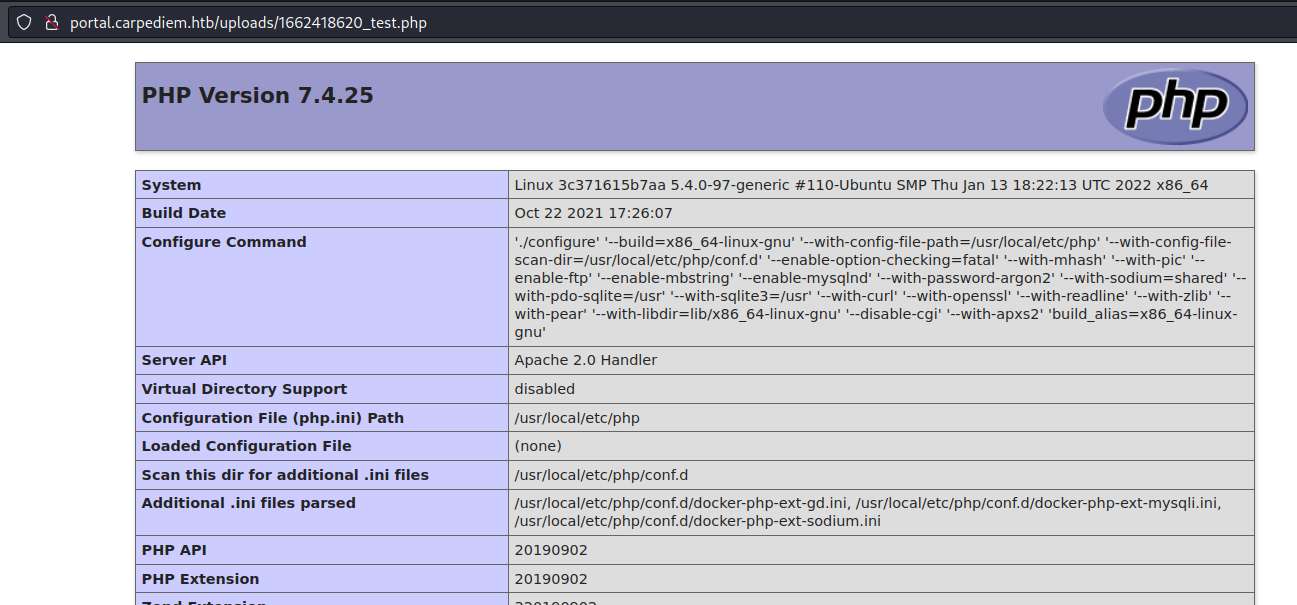Click the Apache 2.0 Handler value
The image size is (1297, 605).
click(x=586, y=360)
